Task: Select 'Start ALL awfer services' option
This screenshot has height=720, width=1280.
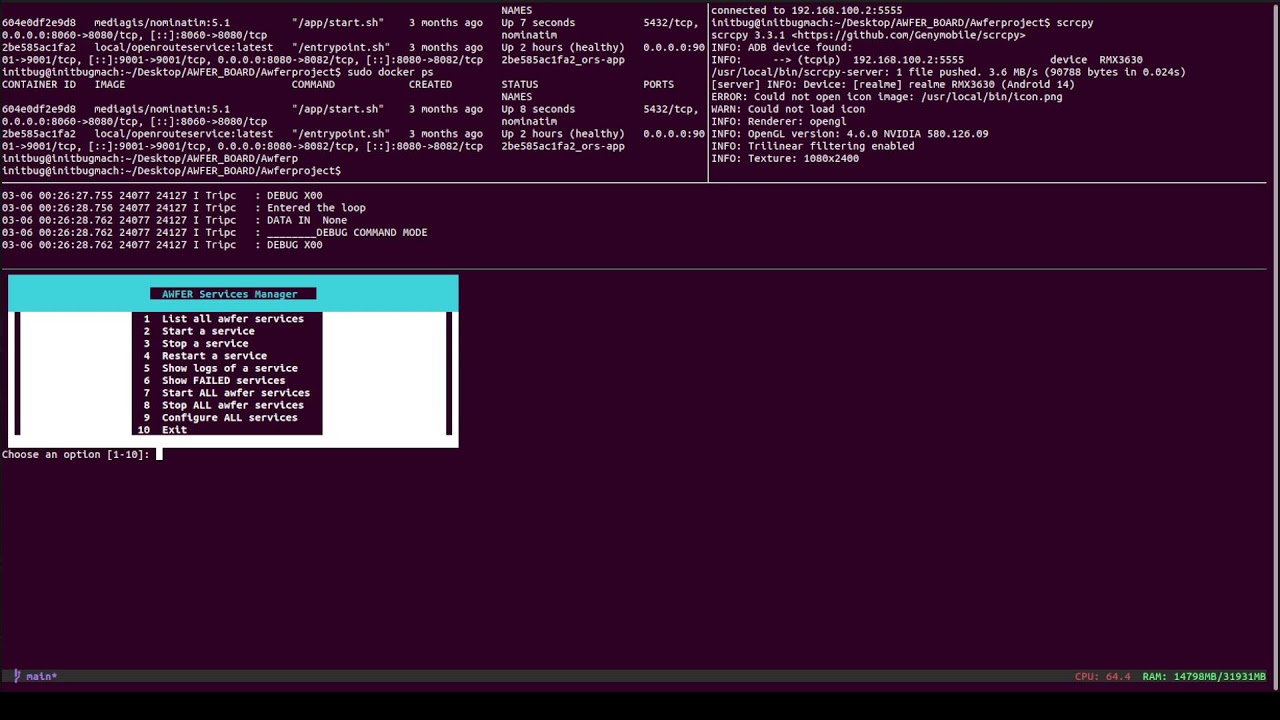Action: 227,393
